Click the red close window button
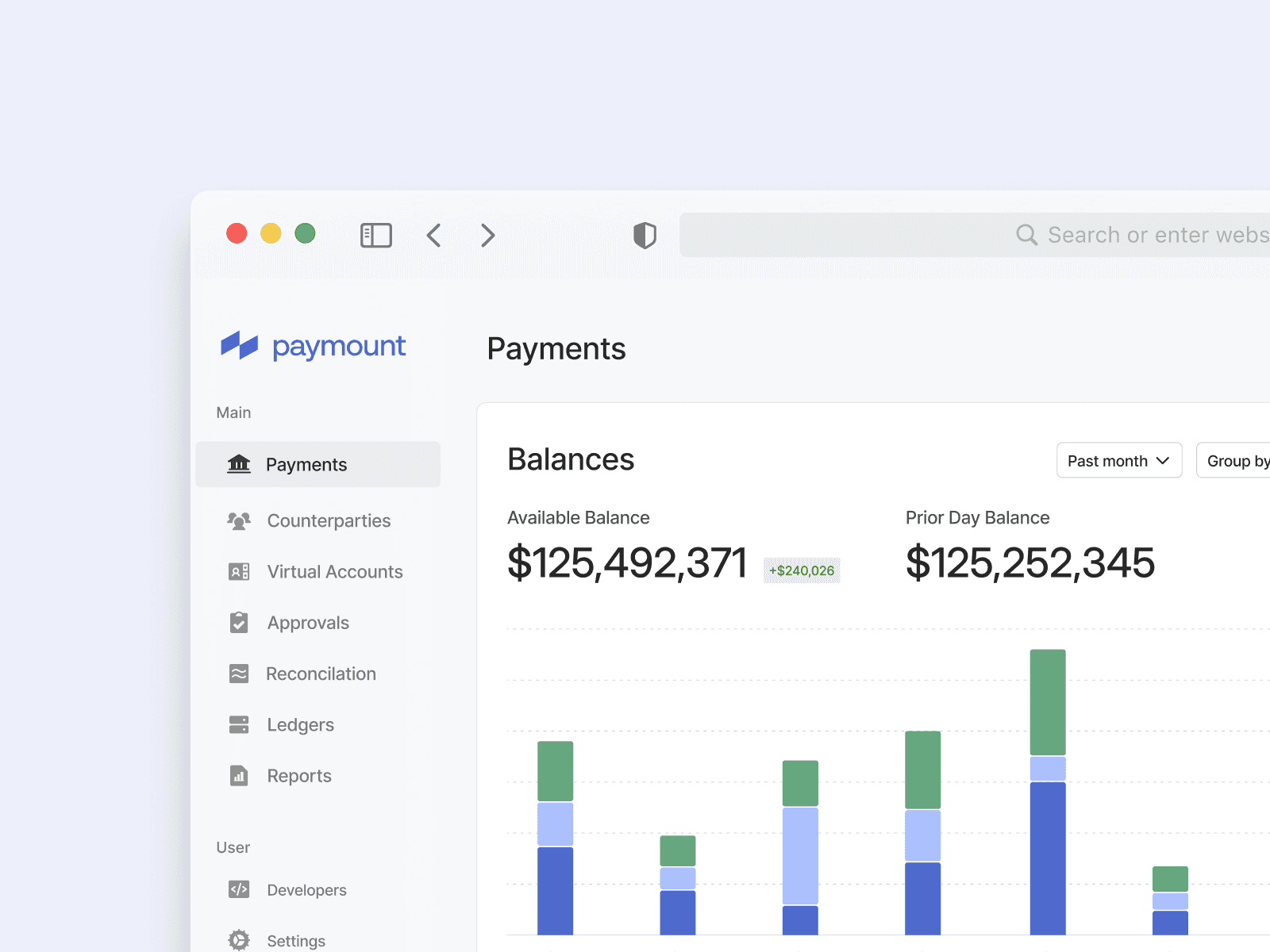The height and width of the screenshot is (952, 1270). (x=237, y=233)
